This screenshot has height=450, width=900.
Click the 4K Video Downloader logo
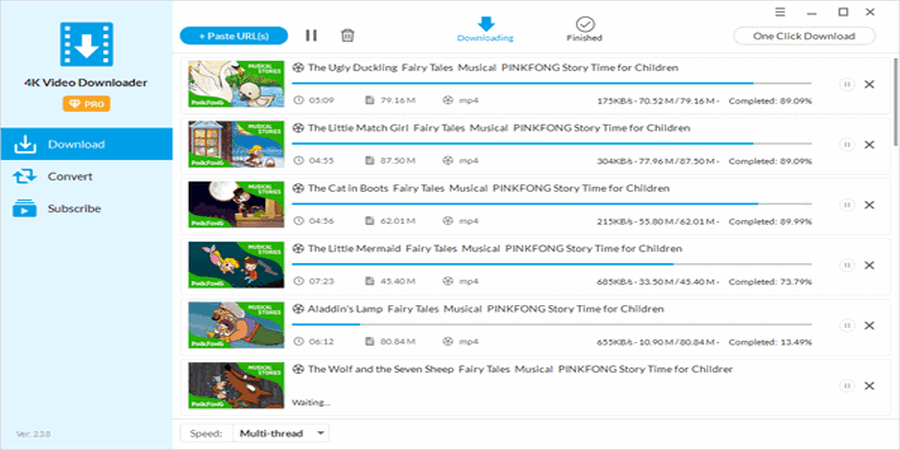pos(87,44)
